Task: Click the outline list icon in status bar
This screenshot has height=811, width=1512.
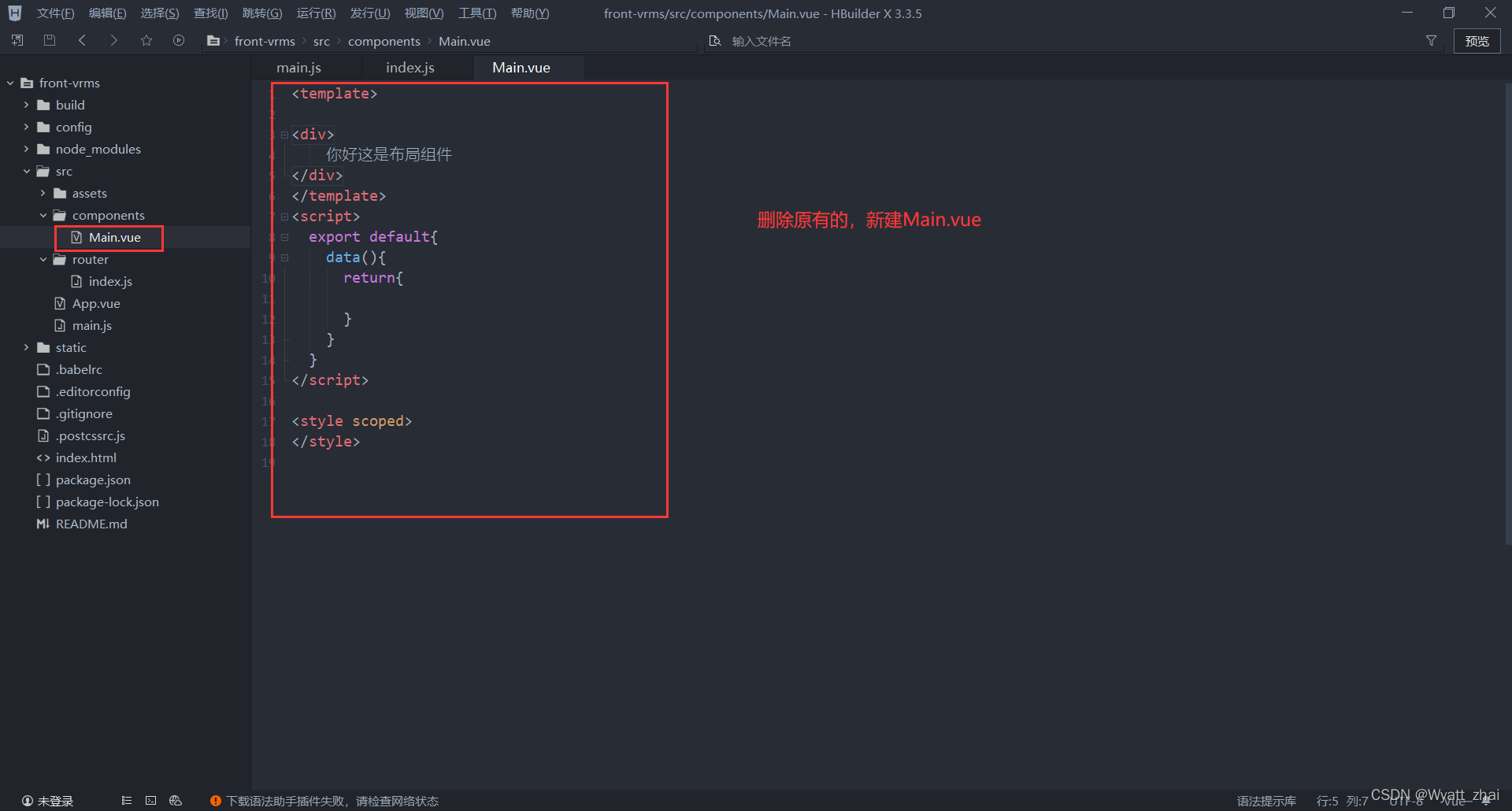Action: 126,801
